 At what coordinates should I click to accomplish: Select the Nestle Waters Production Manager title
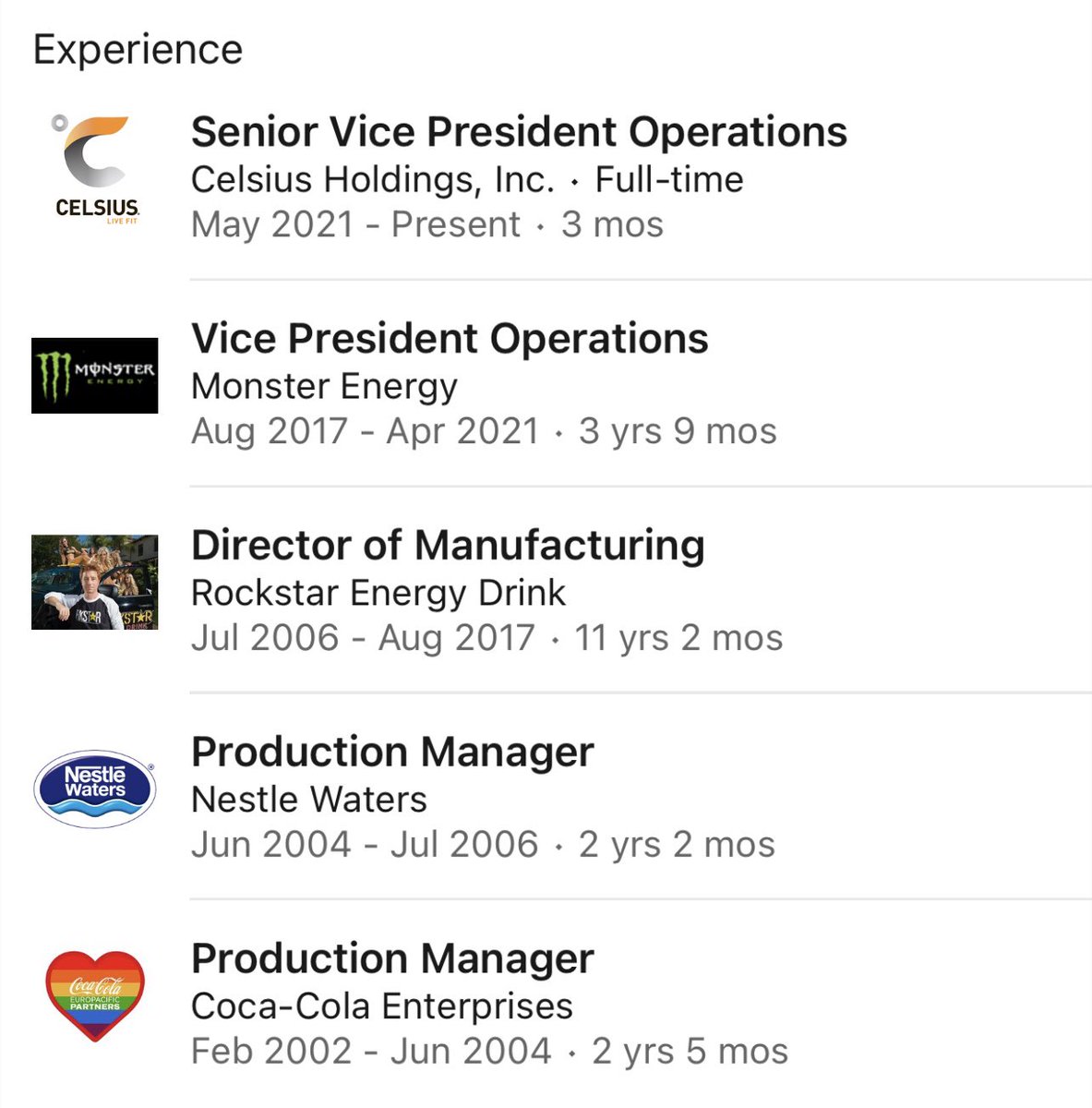(392, 753)
